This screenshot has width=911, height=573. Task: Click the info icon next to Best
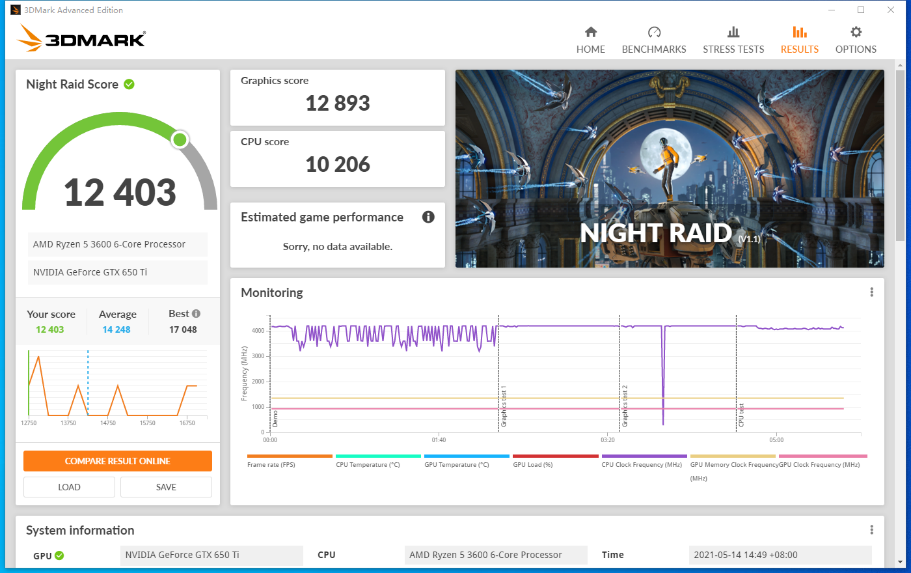(196, 313)
